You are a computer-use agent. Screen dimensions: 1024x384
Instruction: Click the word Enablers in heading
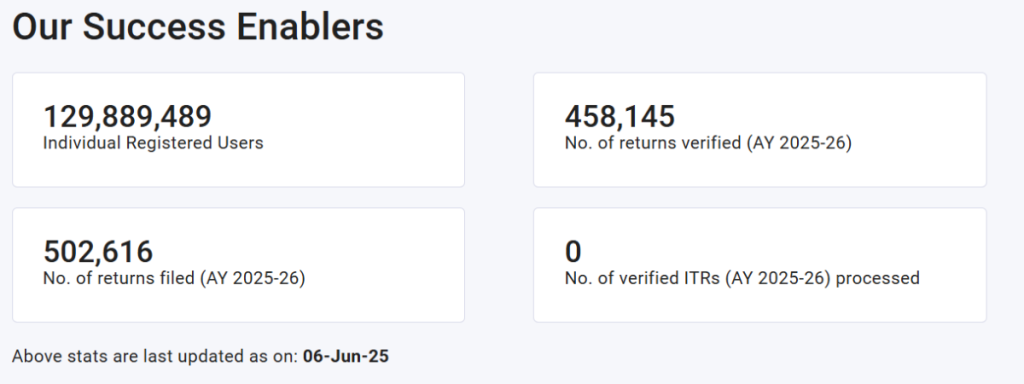tap(310, 27)
